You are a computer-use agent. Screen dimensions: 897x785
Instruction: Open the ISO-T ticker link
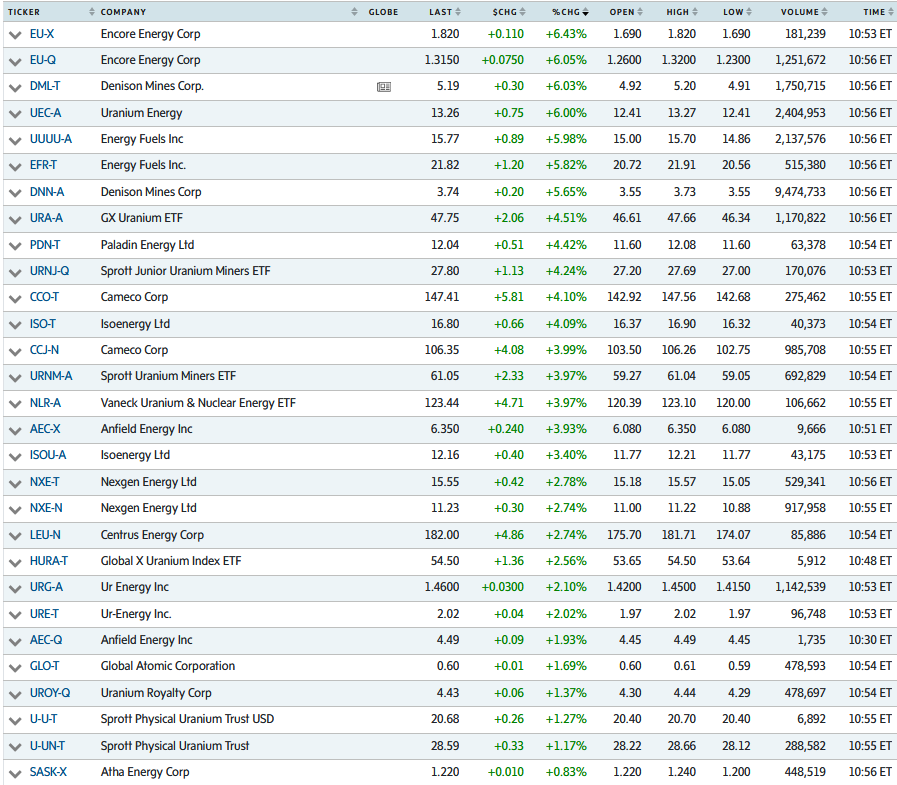tap(43, 324)
